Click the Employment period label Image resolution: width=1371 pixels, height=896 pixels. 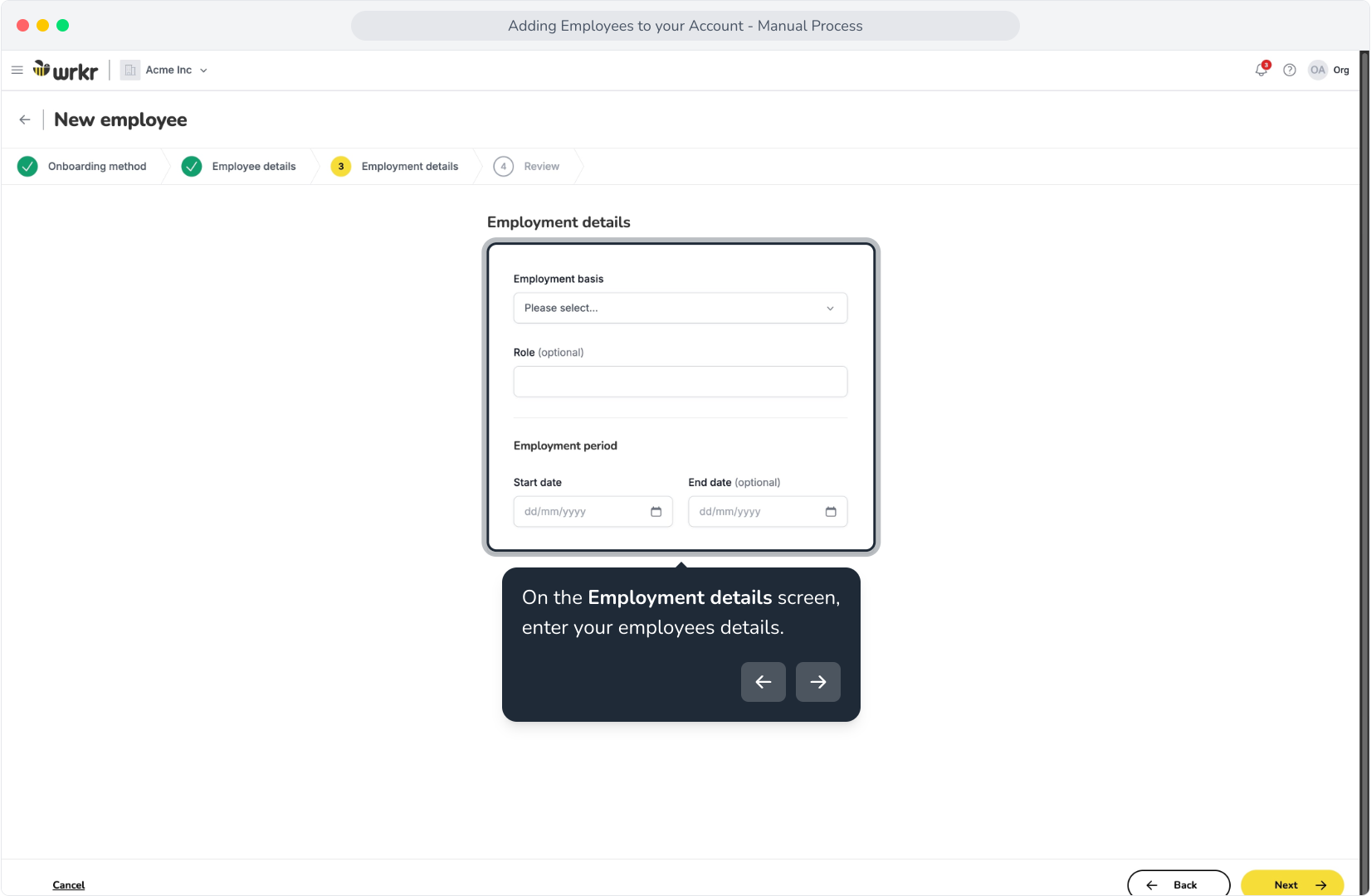tap(566, 446)
